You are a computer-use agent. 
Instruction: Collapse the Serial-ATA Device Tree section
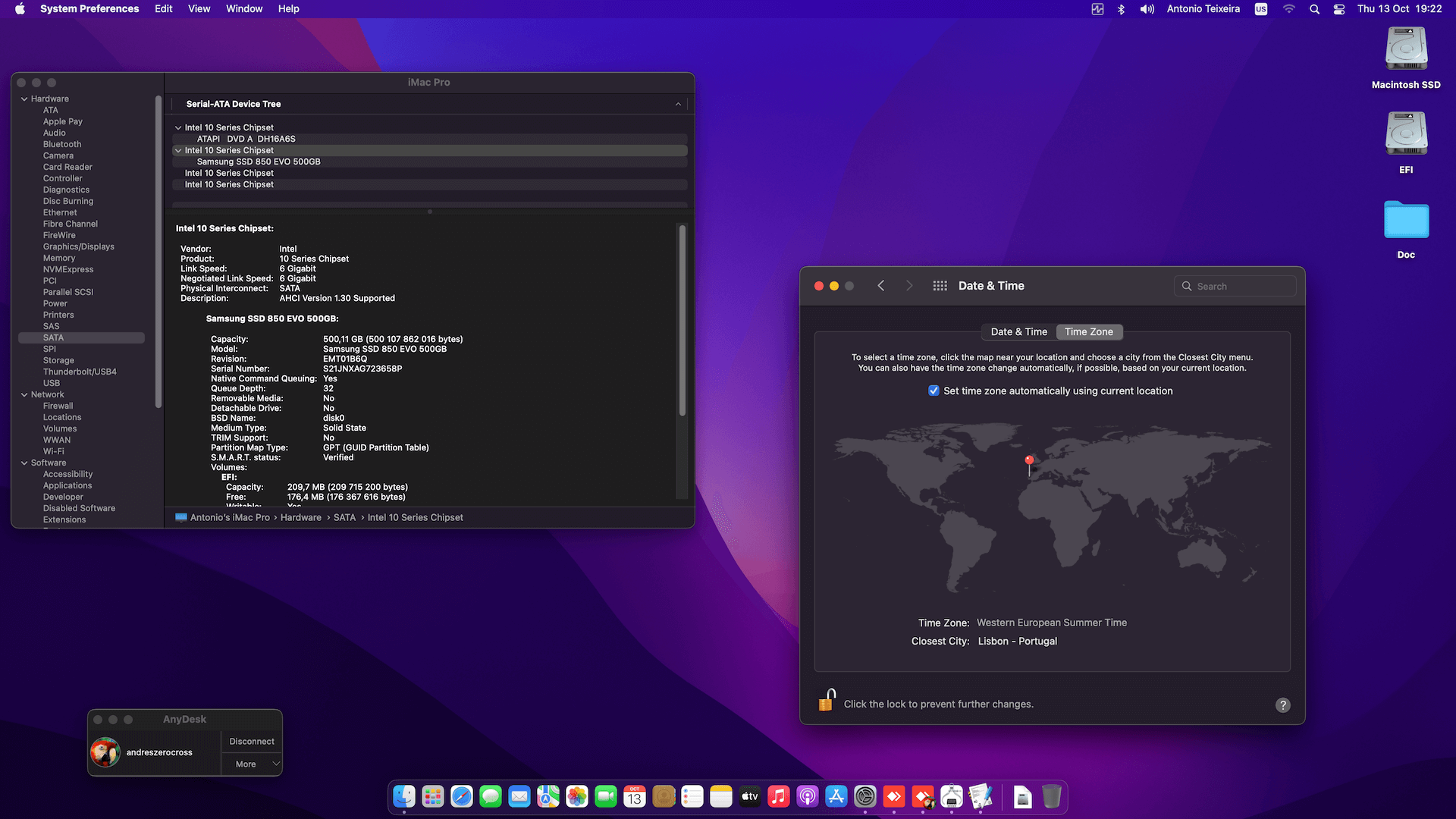tap(678, 104)
